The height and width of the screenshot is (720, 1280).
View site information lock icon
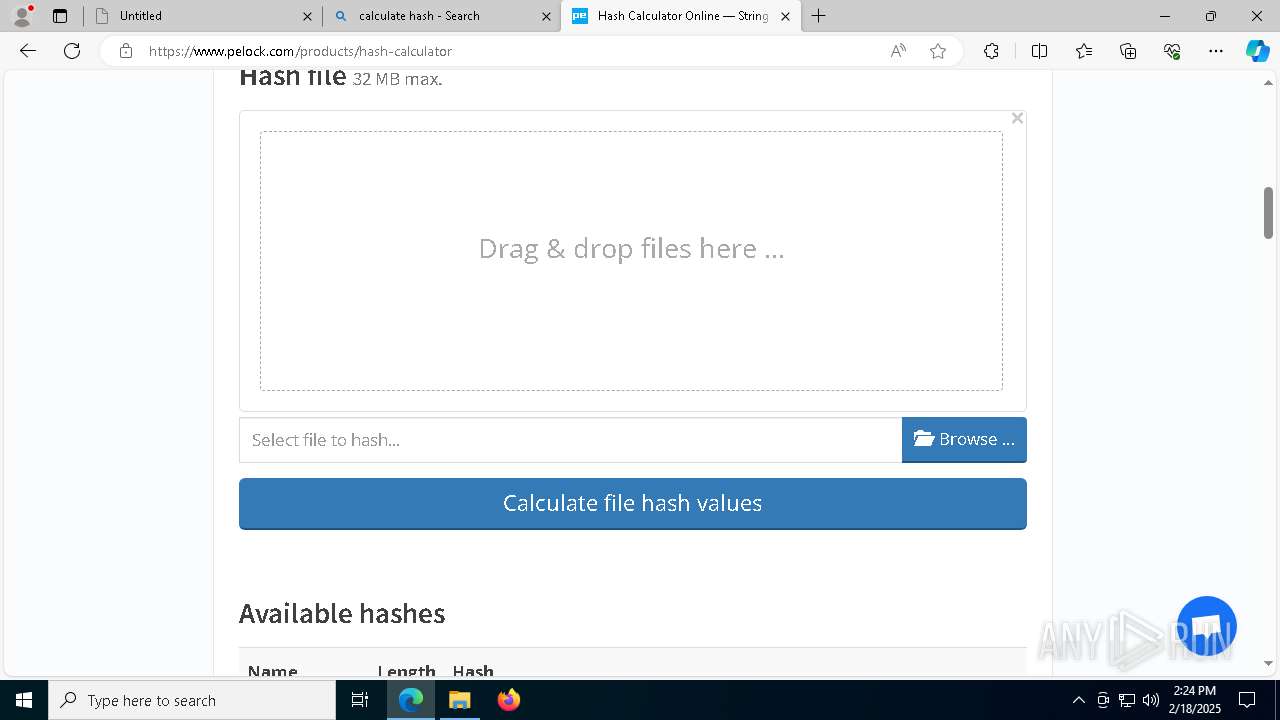[125, 51]
